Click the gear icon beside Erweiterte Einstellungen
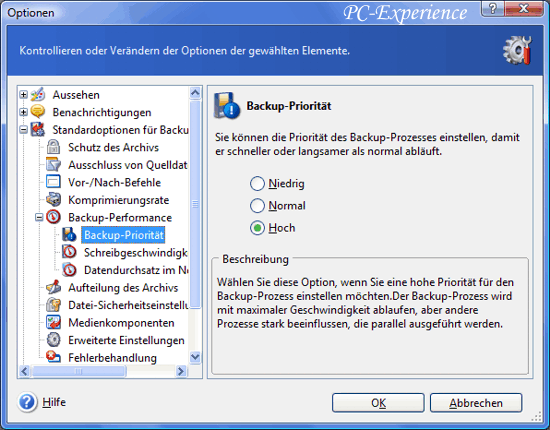This screenshot has width=550, height=430. [53, 340]
